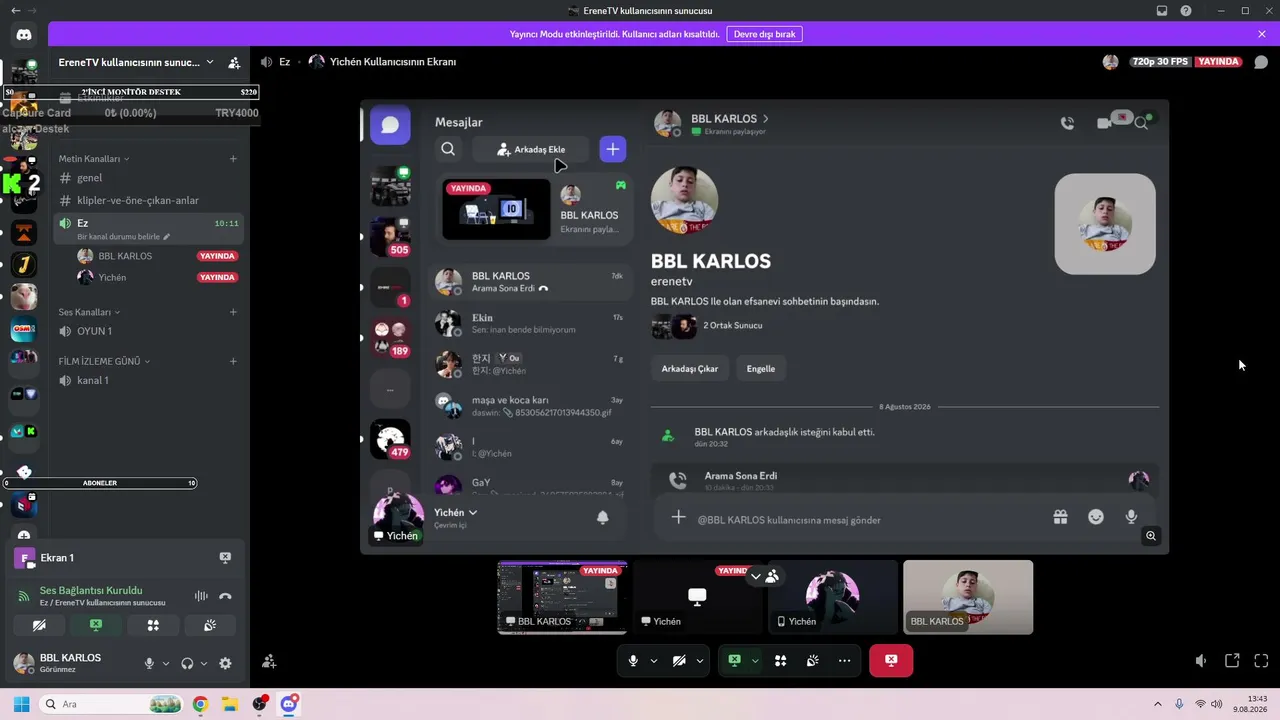Add a channel to FİLM İZLEME GÜNÜ with the plus
Viewport: 1280px width, 720px height.
233,361
